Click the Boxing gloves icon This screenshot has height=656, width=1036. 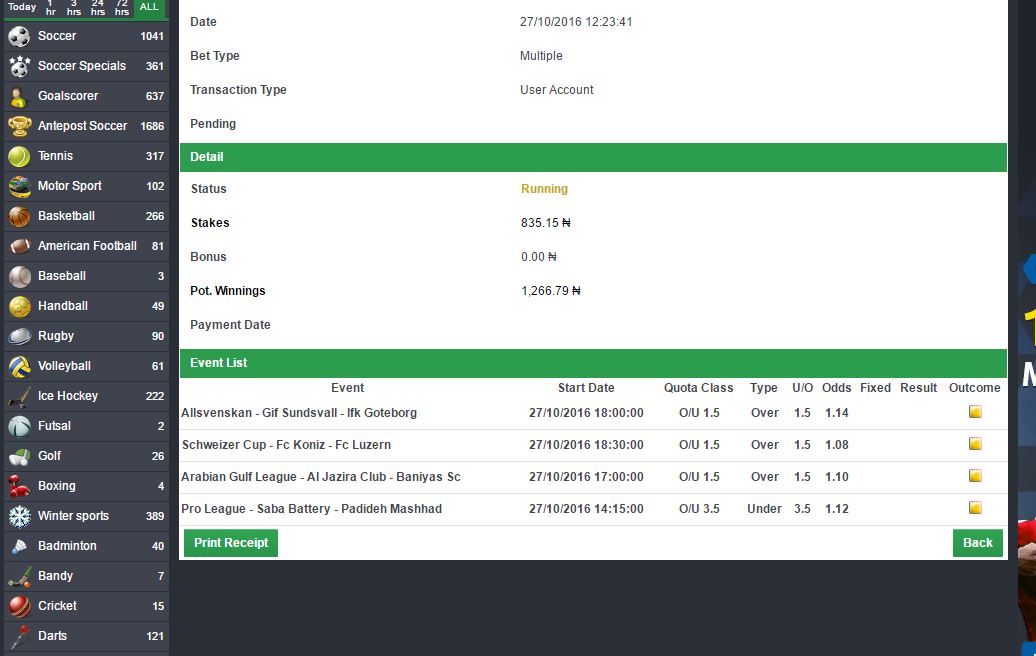[19, 486]
